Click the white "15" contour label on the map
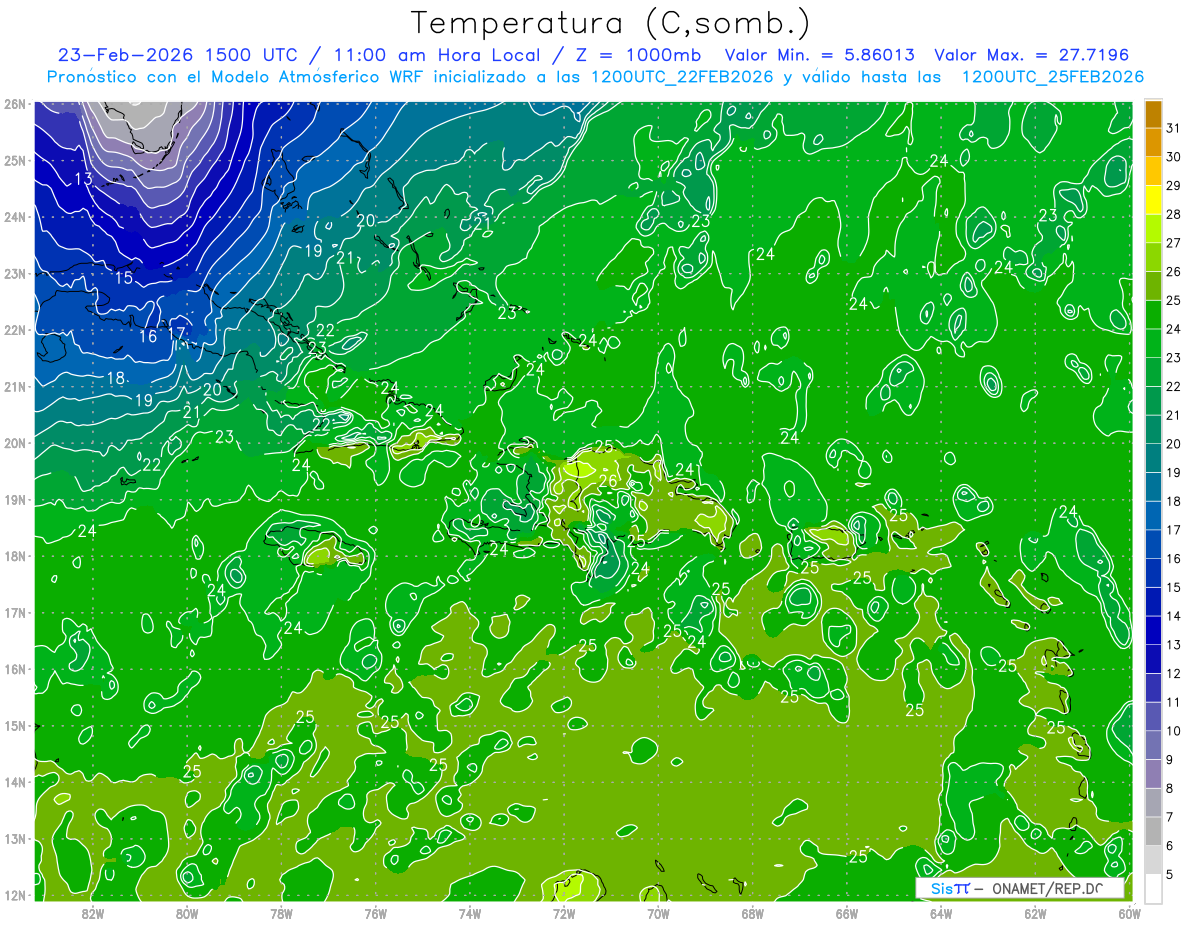 [x=123, y=277]
